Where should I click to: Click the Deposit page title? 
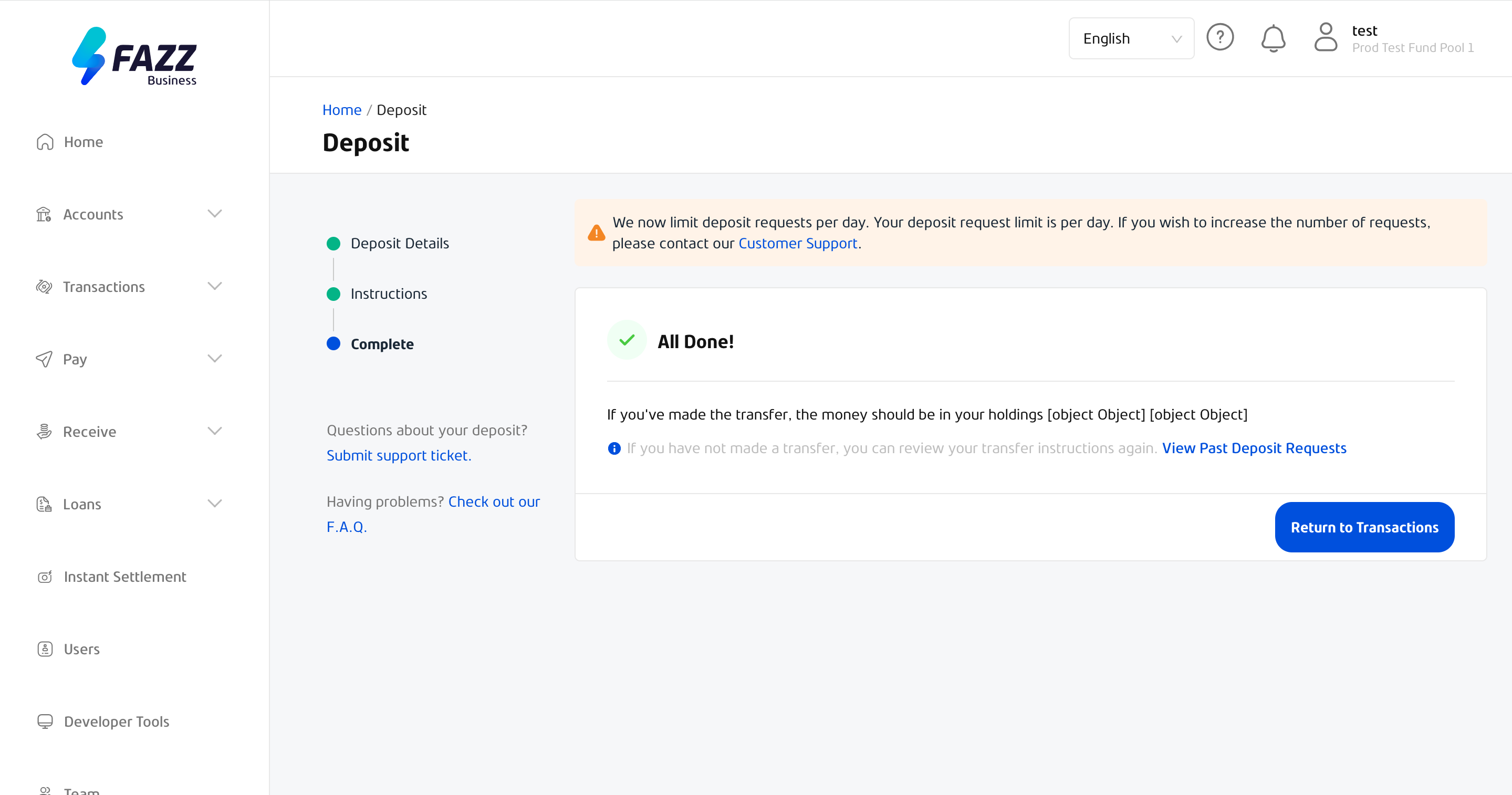[x=366, y=143]
